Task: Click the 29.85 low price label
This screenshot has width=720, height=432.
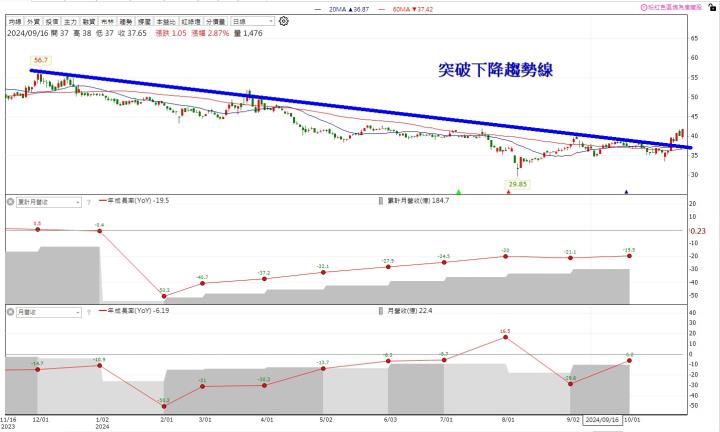Action: (x=518, y=184)
